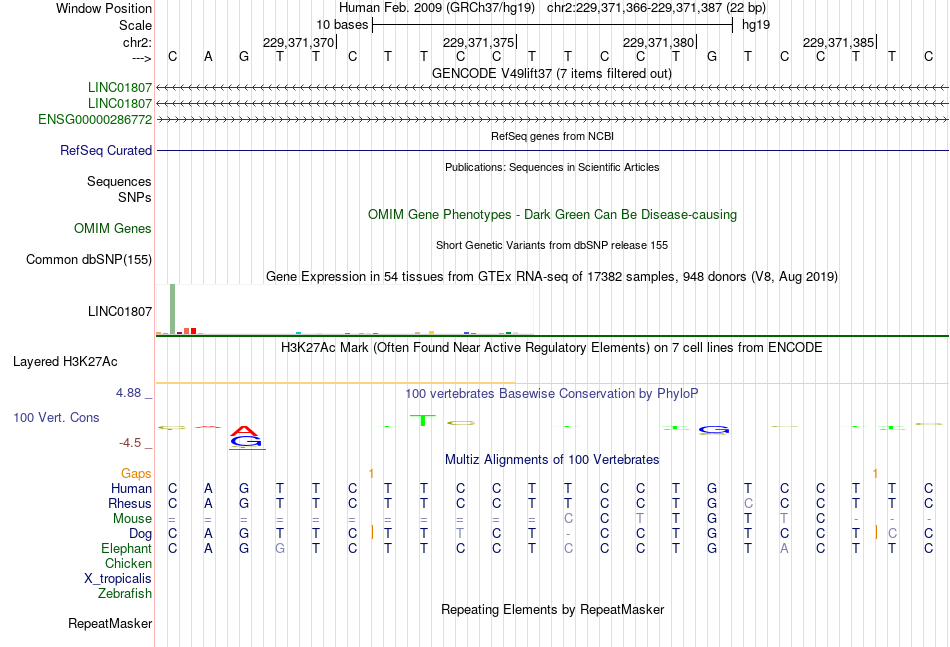Click the RefSeq genes from NCBI title
This screenshot has height=647, width=950.
pos(552,136)
